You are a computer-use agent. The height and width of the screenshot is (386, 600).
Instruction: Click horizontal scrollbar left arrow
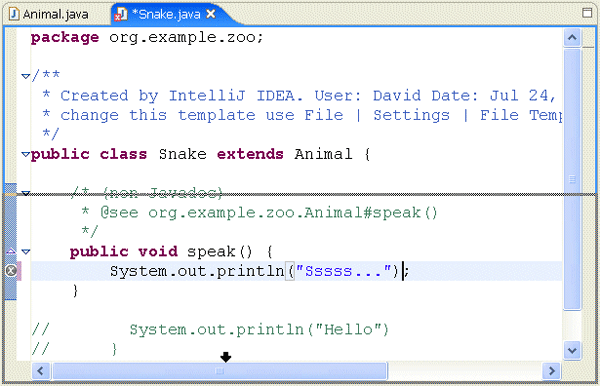41,370
